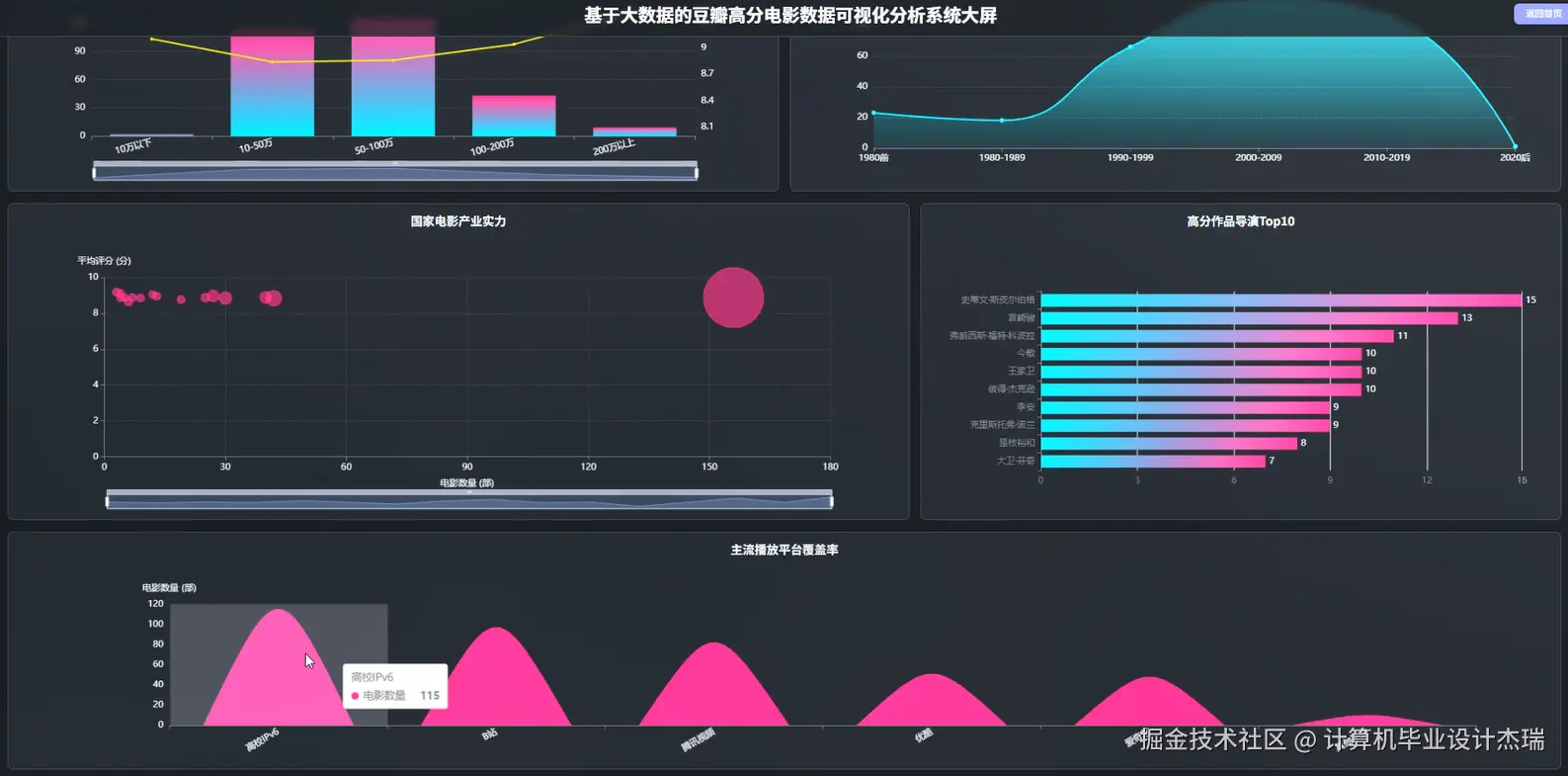Click the 电影数量 115 tooltip
1568x776 pixels.
coord(395,686)
